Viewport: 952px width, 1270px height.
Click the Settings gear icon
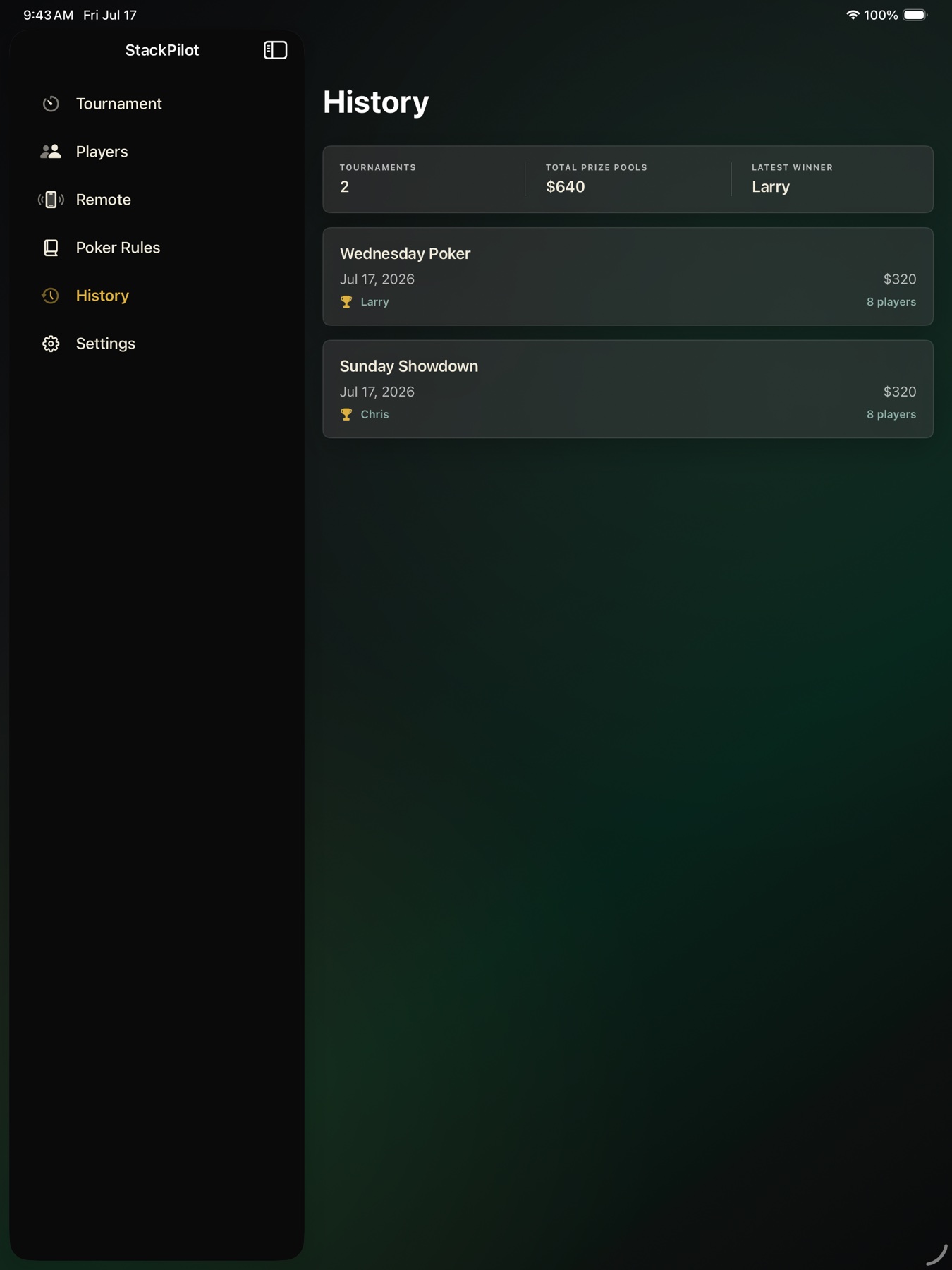click(x=51, y=344)
